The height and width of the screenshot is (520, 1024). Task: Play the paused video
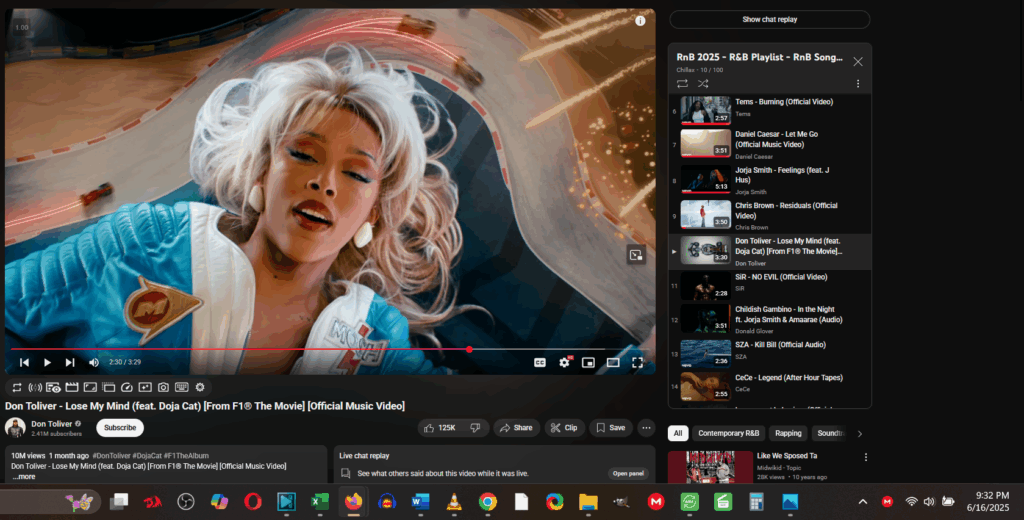[x=47, y=363]
